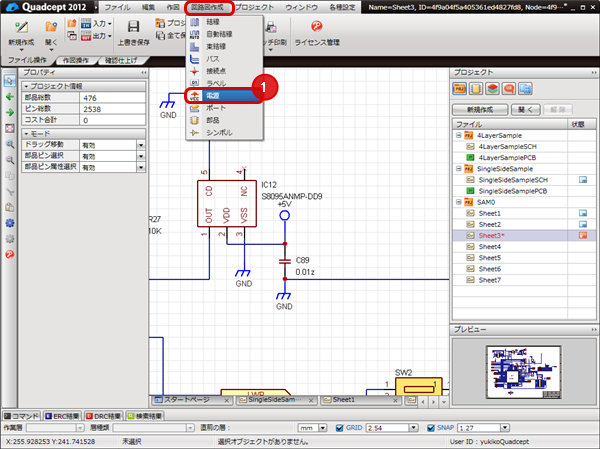Select the pointer tool in left sidebar
The height and width of the screenshot is (449, 600).
tap(10, 80)
